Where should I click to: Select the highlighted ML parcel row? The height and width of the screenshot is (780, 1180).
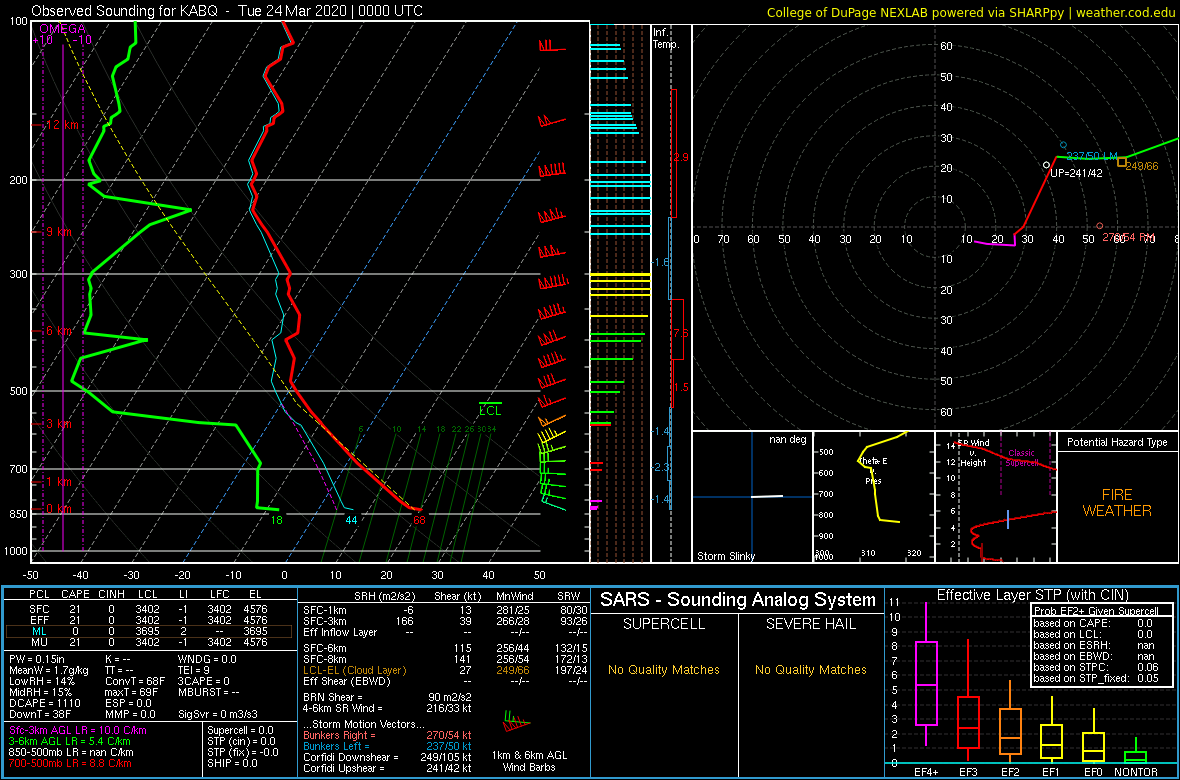(151, 632)
